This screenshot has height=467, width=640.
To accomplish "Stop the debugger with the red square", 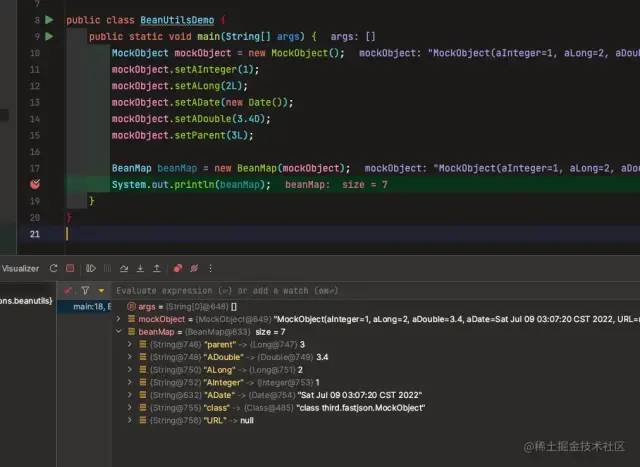I will point(70,268).
